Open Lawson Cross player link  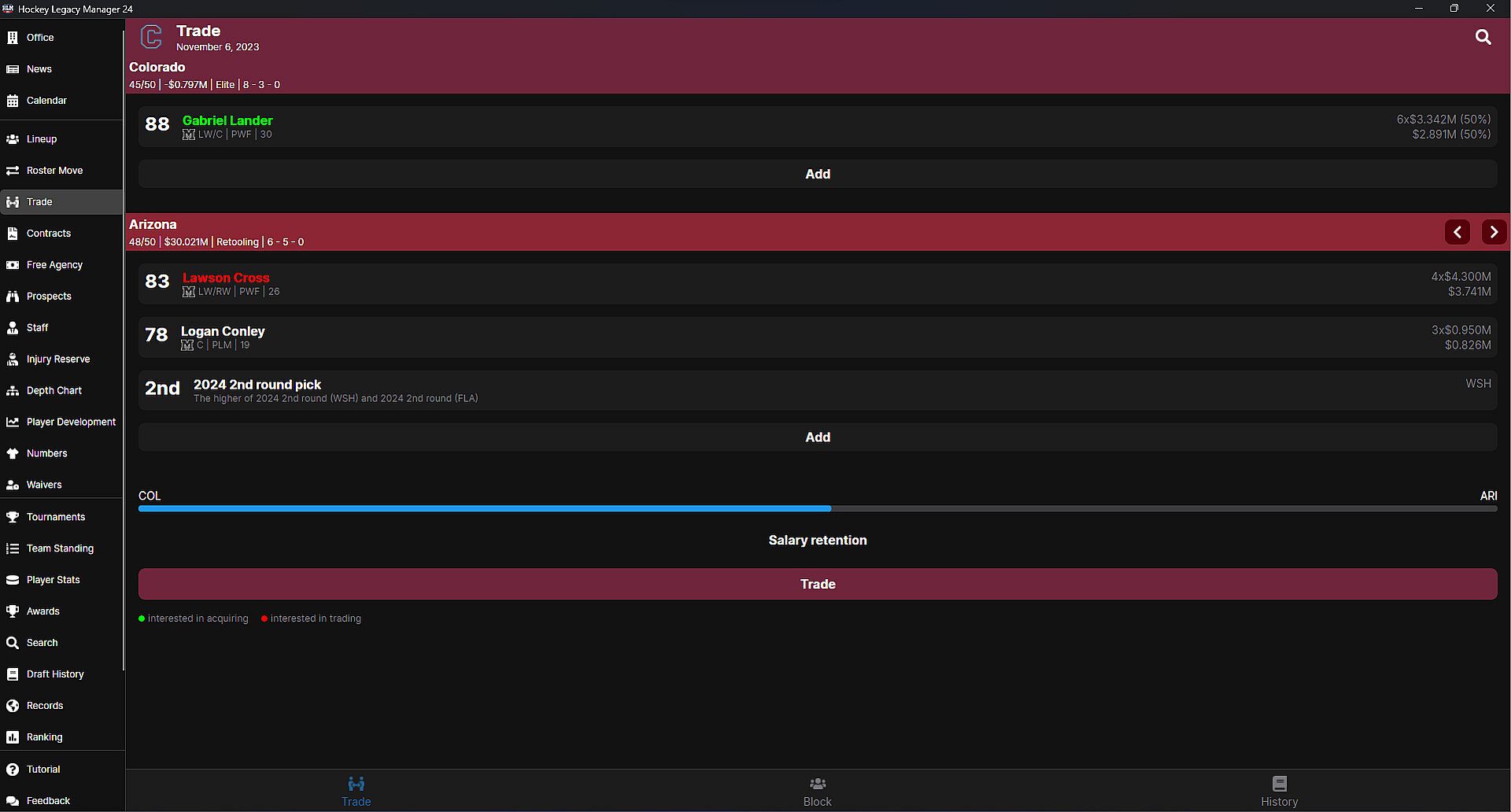[226, 278]
